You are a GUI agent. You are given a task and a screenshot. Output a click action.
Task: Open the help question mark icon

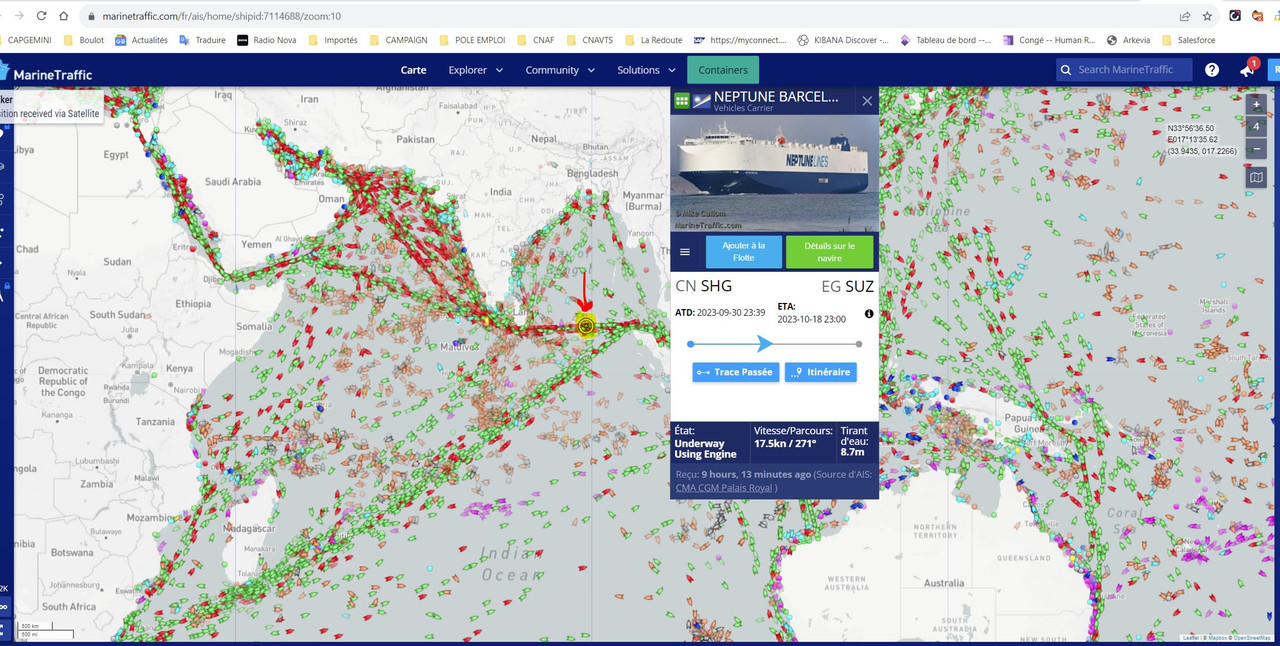point(1212,69)
